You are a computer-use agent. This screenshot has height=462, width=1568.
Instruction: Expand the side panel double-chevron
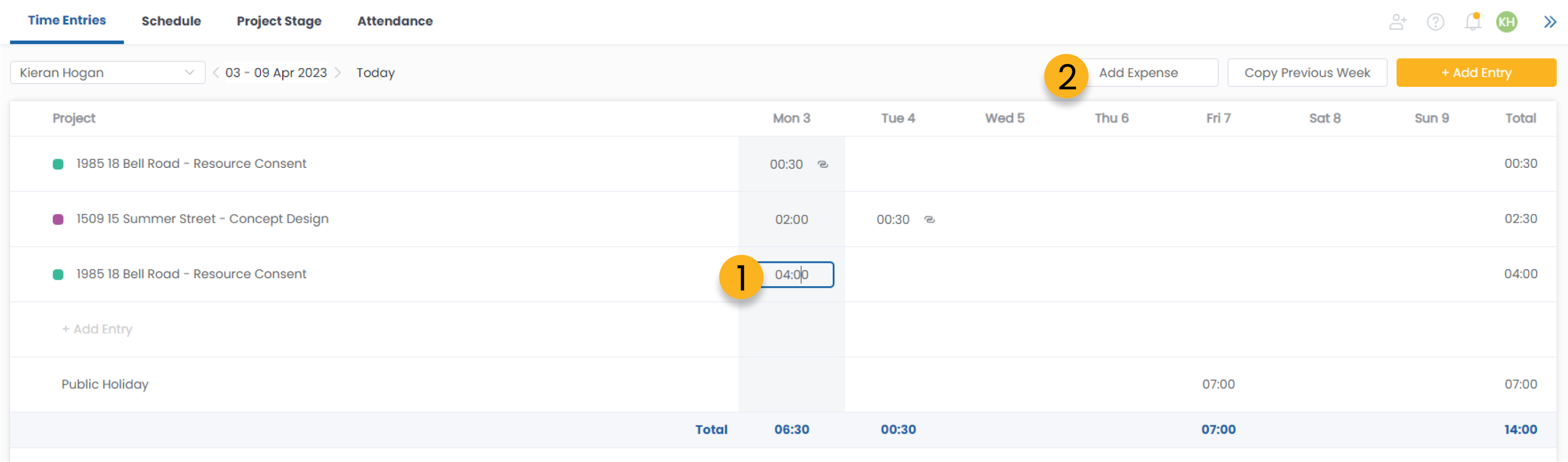coord(1550,22)
